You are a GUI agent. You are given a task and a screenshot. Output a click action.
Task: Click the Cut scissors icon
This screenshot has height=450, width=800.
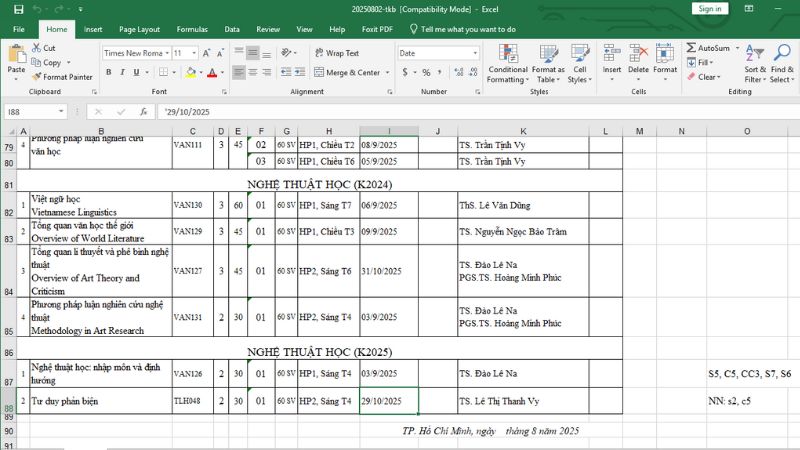pyautogui.click(x=37, y=48)
